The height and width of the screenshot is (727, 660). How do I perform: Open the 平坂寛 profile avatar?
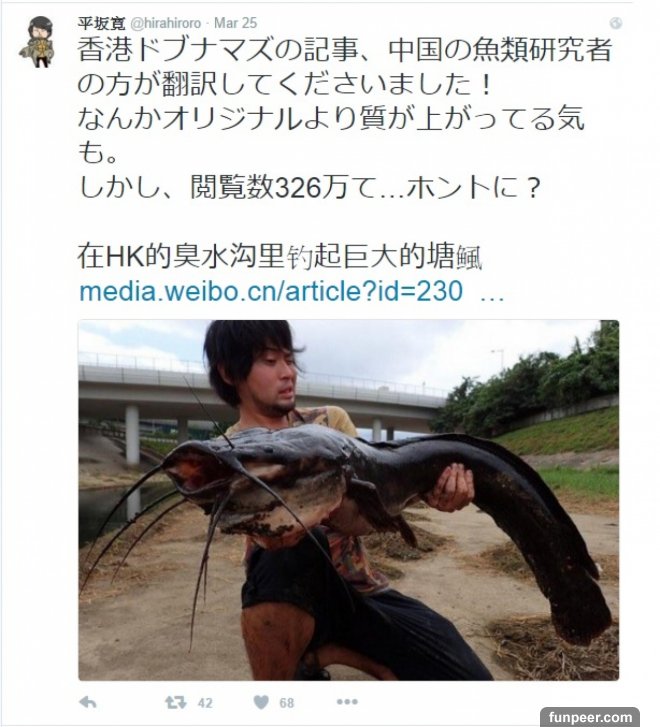coord(40,41)
